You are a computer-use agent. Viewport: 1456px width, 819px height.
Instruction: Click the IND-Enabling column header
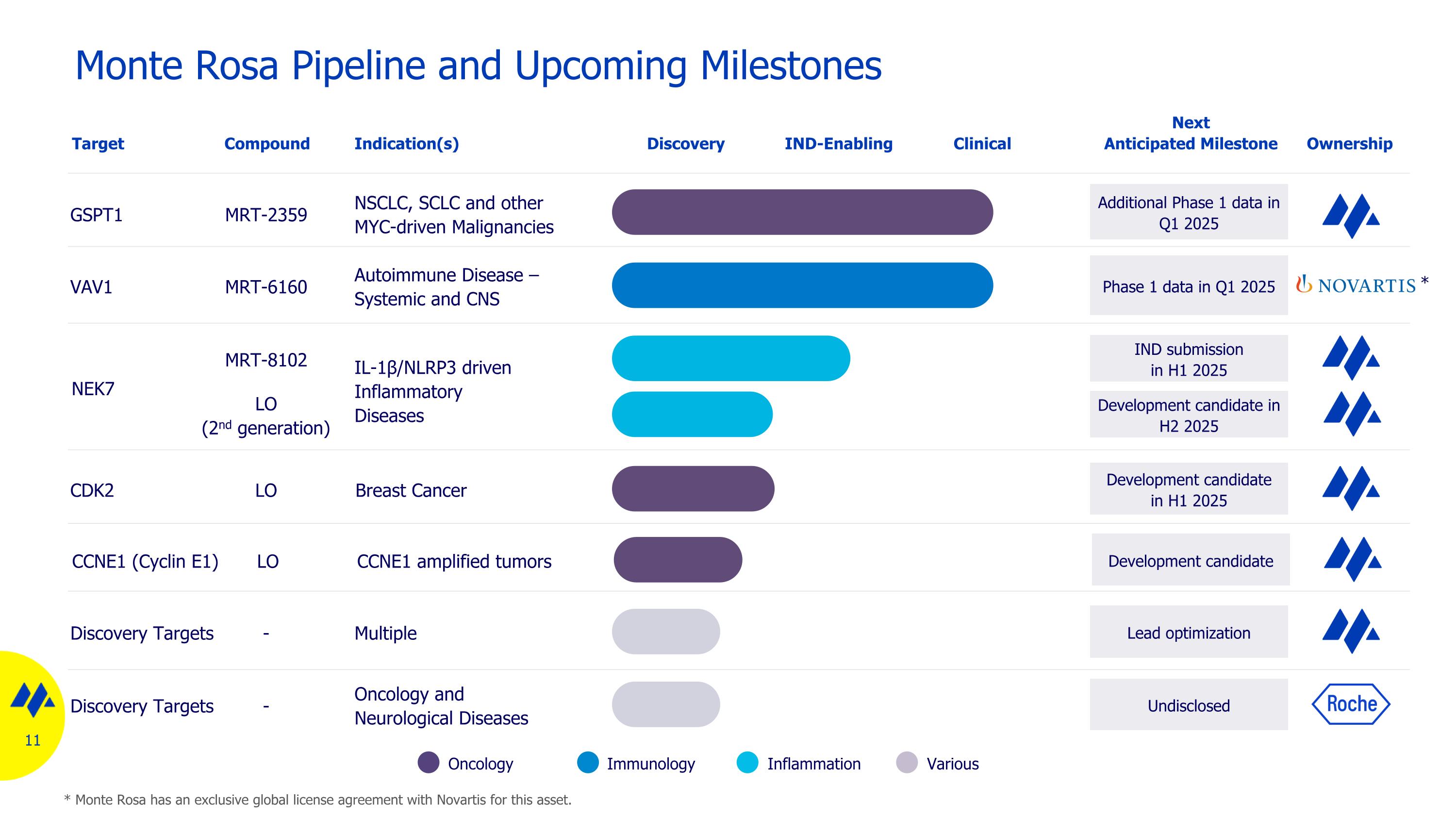pyautogui.click(x=838, y=144)
